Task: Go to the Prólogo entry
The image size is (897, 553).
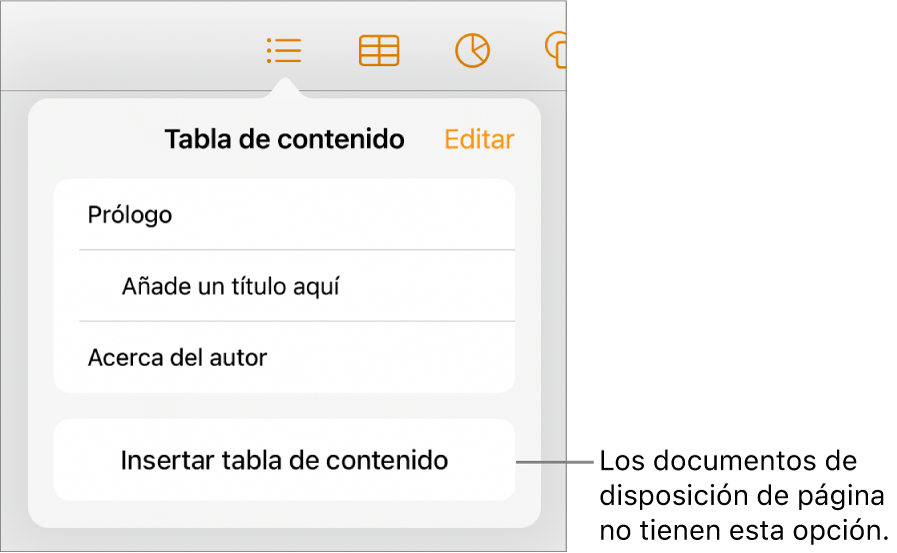Action: point(284,214)
